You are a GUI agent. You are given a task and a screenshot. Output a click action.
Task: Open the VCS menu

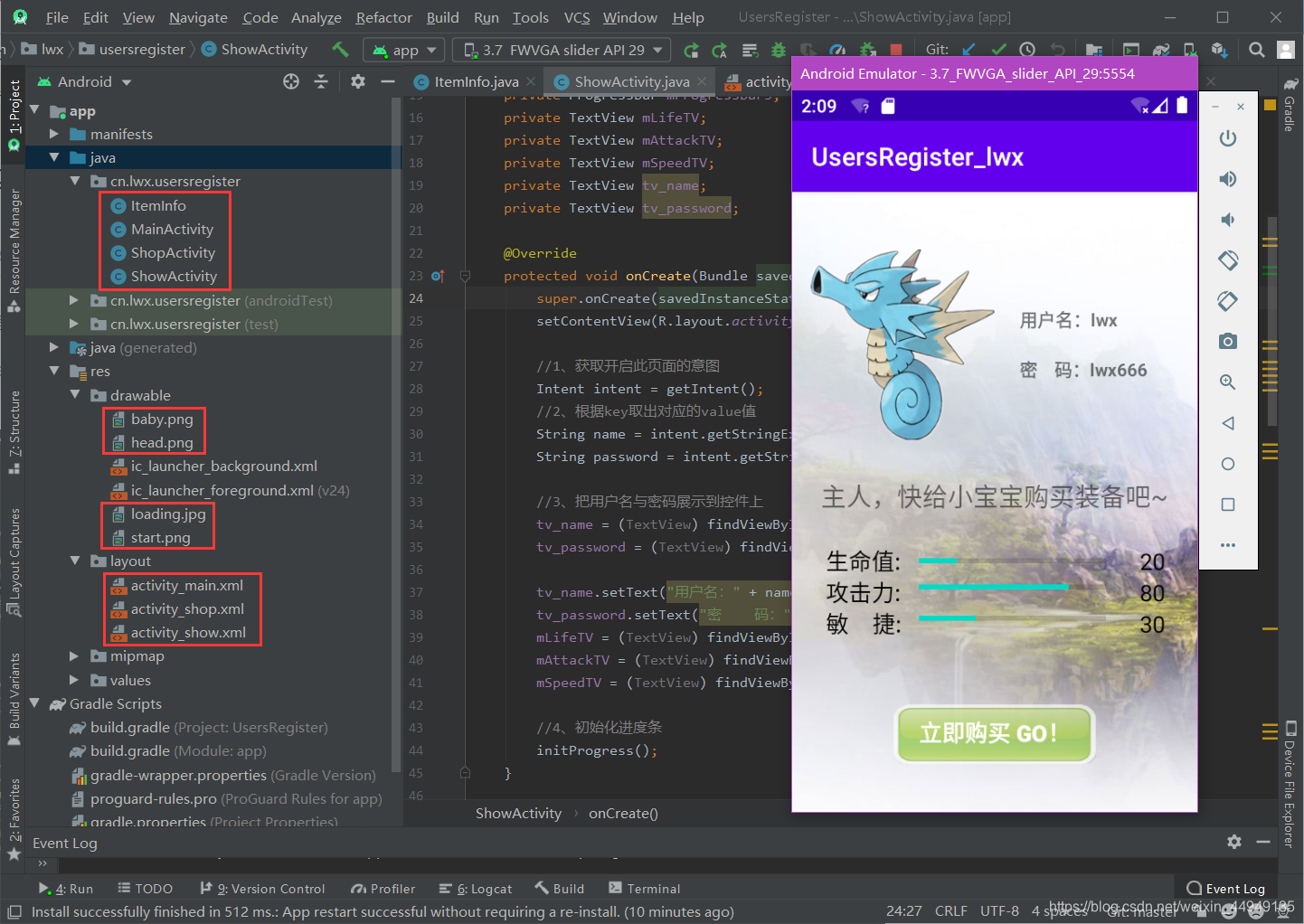point(577,17)
